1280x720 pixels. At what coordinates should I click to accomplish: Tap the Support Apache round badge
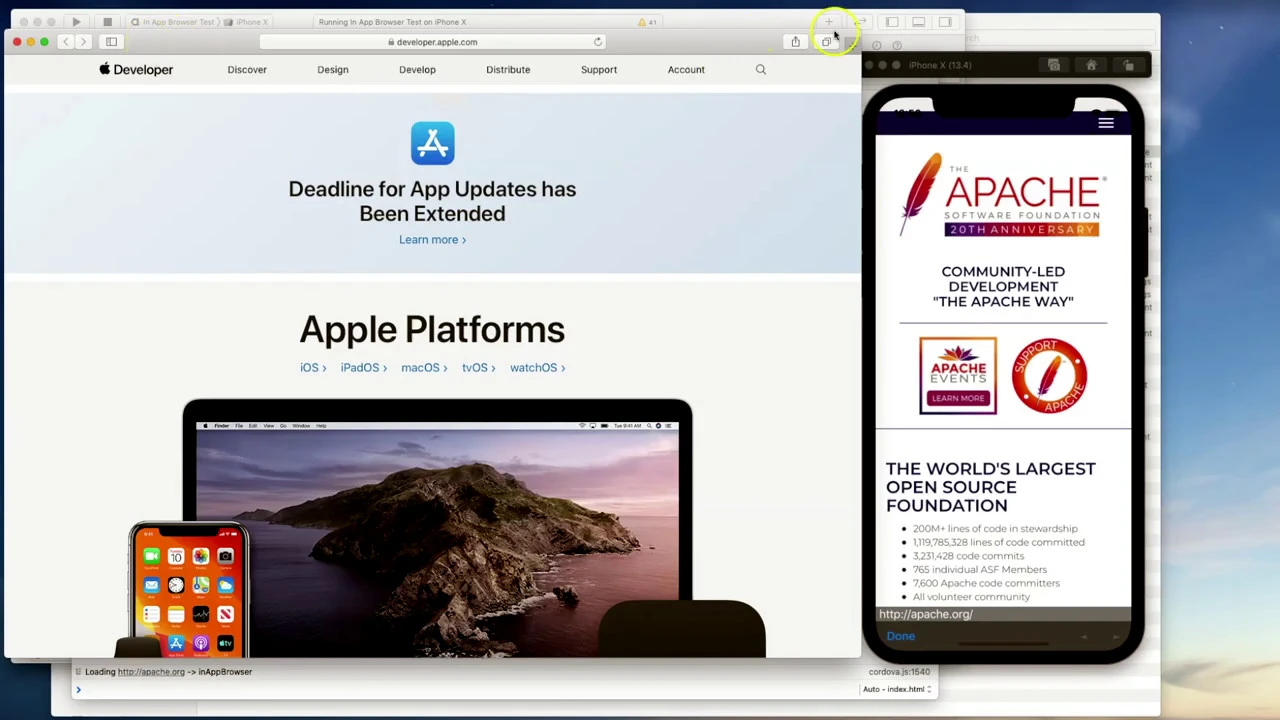pos(1049,375)
